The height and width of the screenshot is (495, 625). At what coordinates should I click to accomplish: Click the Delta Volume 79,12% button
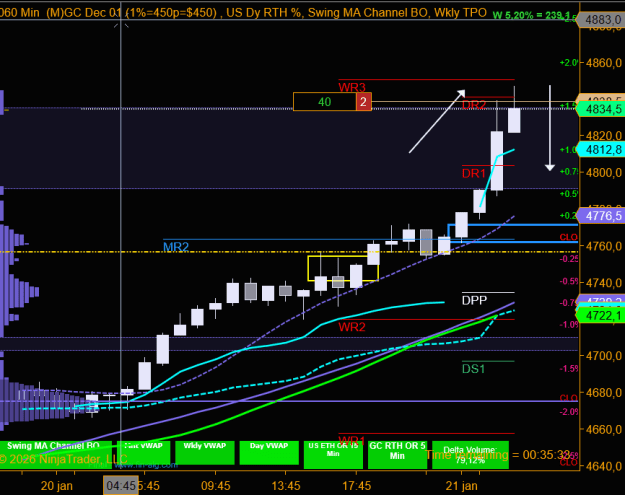point(470,454)
